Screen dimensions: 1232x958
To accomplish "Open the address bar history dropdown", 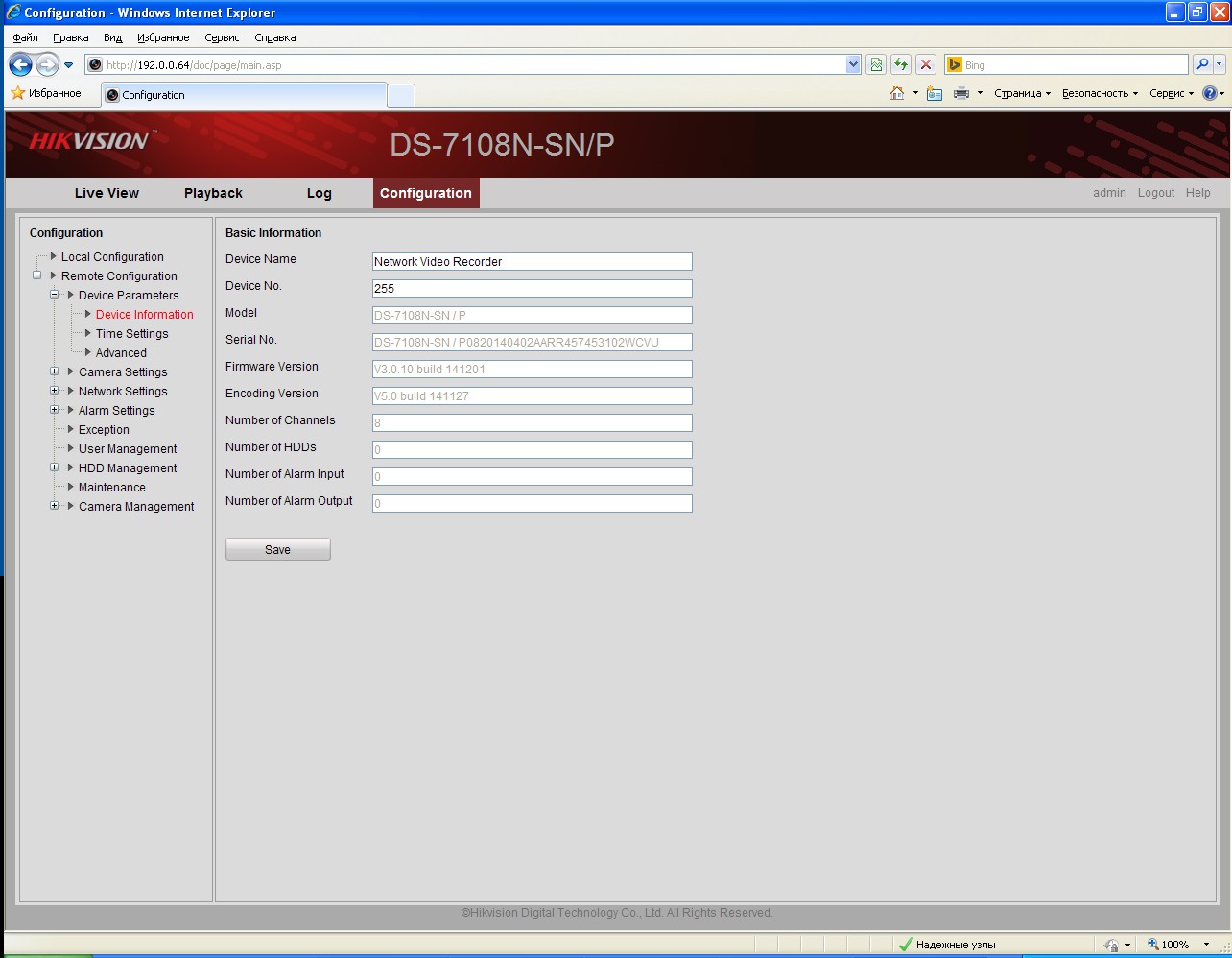I will click(x=854, y=64).
